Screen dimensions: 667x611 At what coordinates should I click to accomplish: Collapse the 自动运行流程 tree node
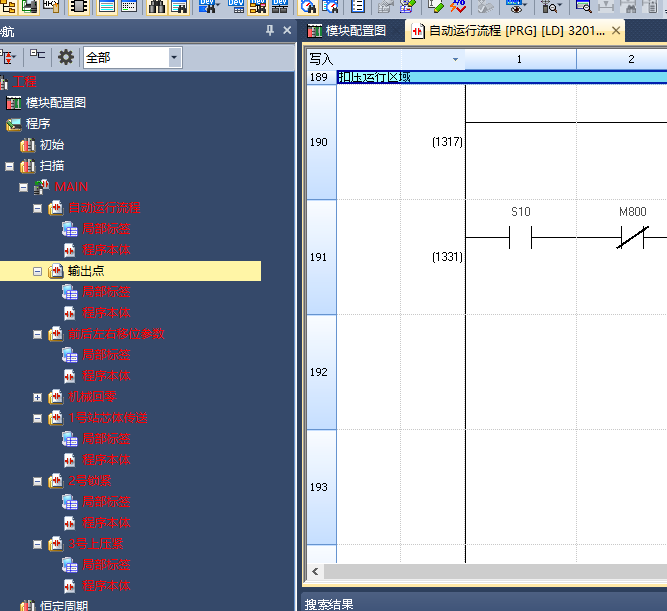(x=38, y=208)
